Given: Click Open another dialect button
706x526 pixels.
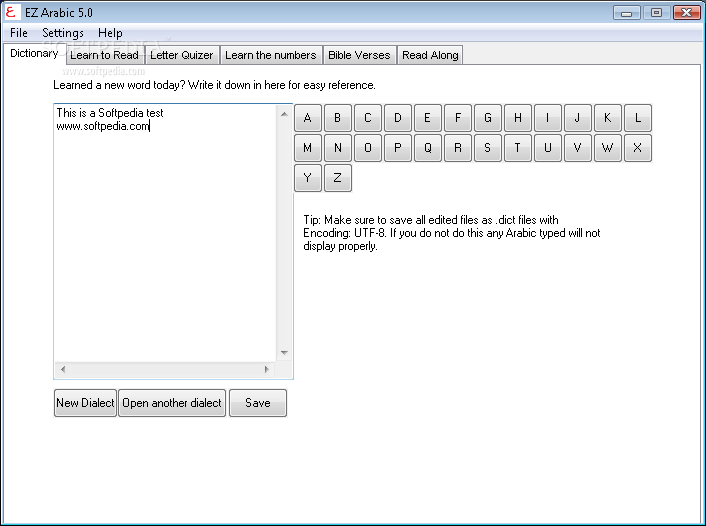Looking at the screenshot, I should [172, 403].
